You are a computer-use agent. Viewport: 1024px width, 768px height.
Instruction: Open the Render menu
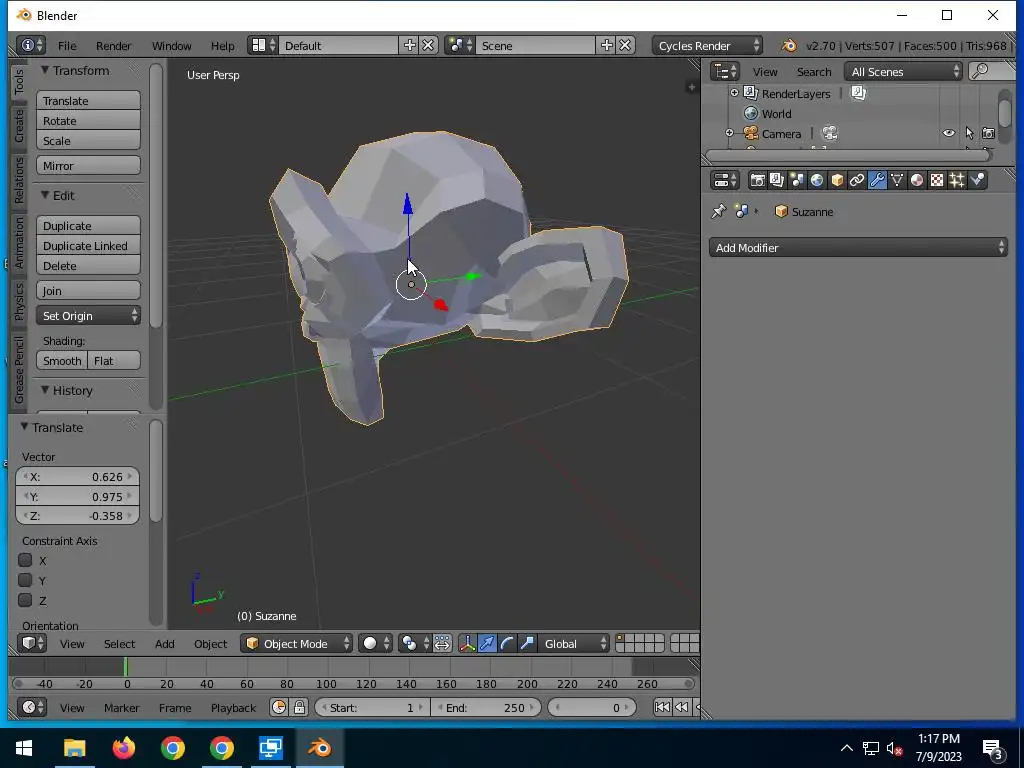(x=114, y=46)
